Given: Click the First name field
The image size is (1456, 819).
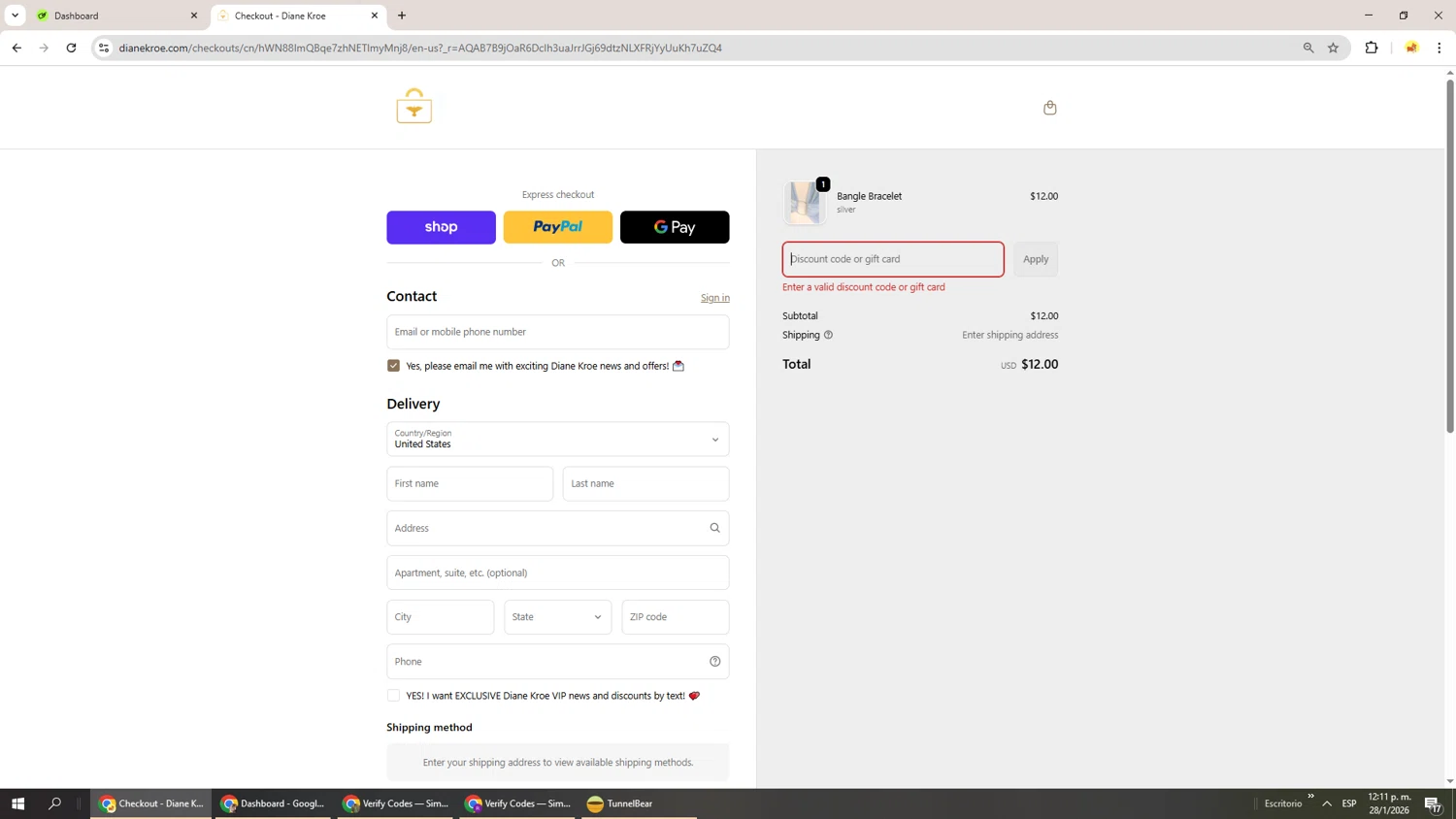Looking at the screenshot, I should point(470,483).
